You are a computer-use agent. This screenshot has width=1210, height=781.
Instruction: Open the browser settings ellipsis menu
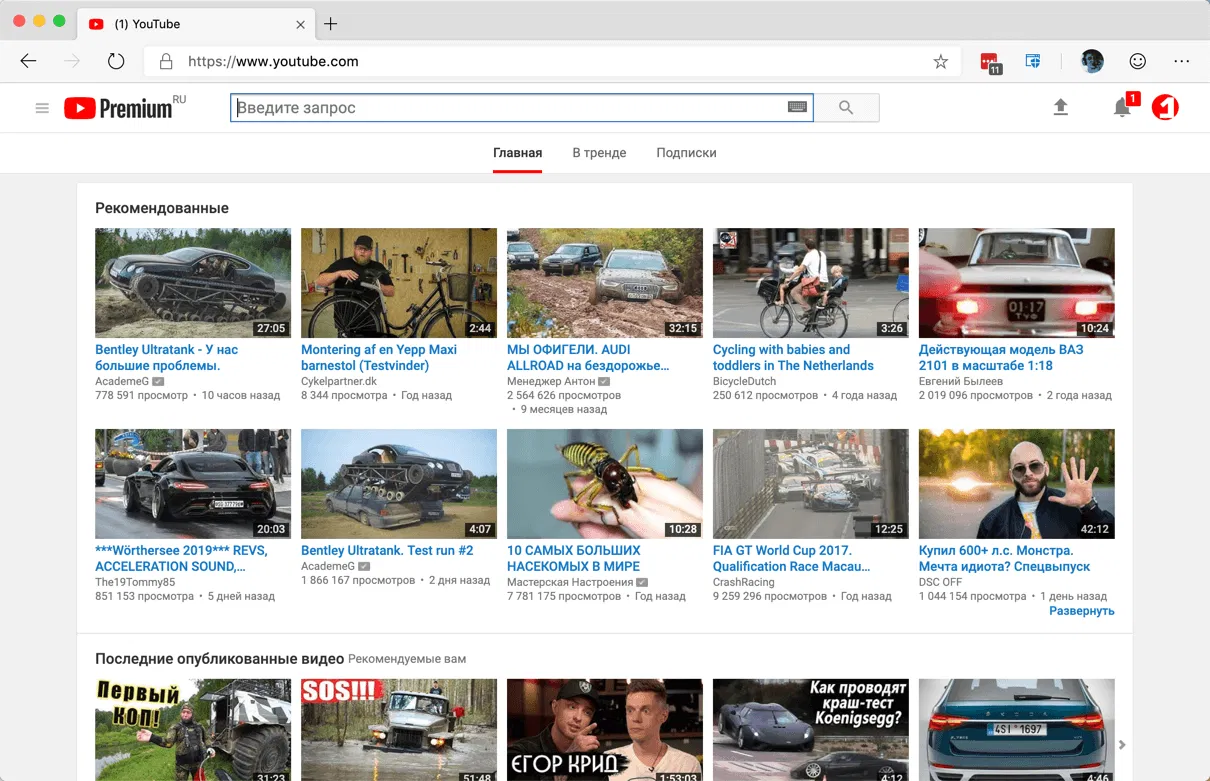point(1182,61)
